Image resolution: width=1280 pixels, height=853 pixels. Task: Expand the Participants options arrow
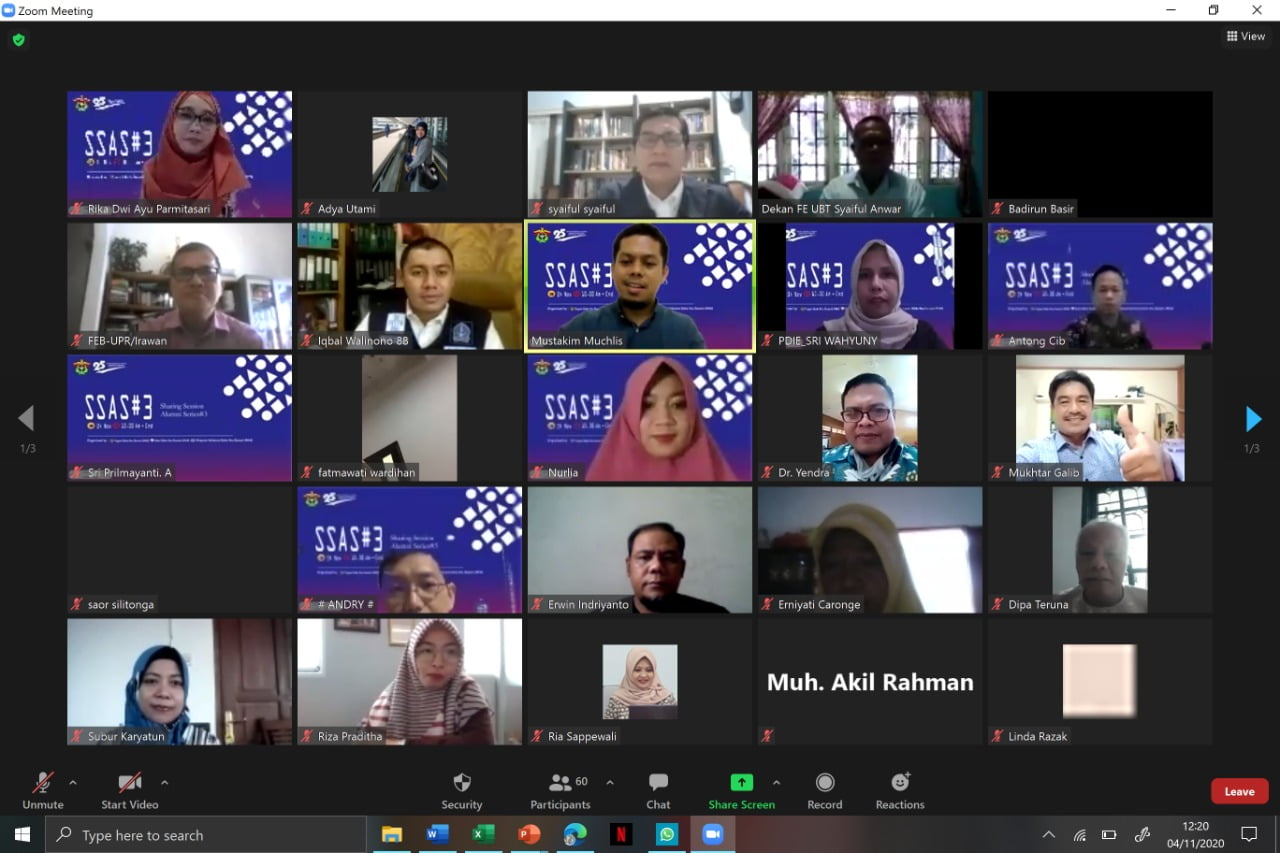click(x=610, y=782)
